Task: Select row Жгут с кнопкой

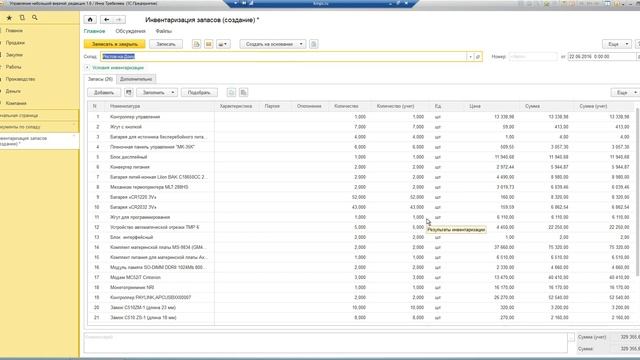Action: (x=361, y=127)
